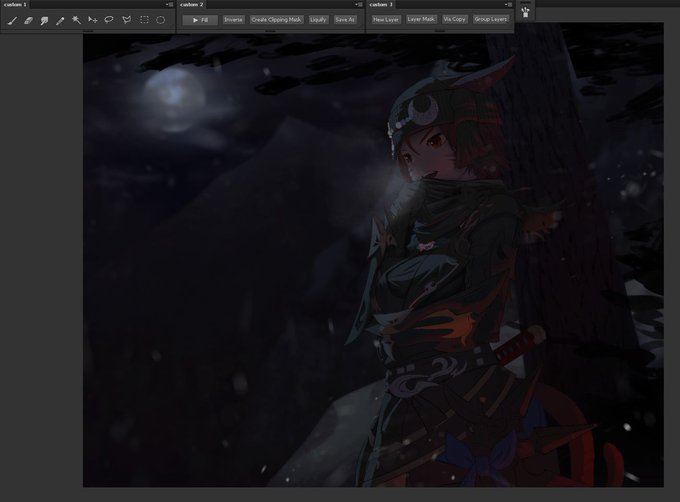This screenshot has height=502, width=680.
Task: Open Liquify from custom 2 panel
Action: click(318, 20)
